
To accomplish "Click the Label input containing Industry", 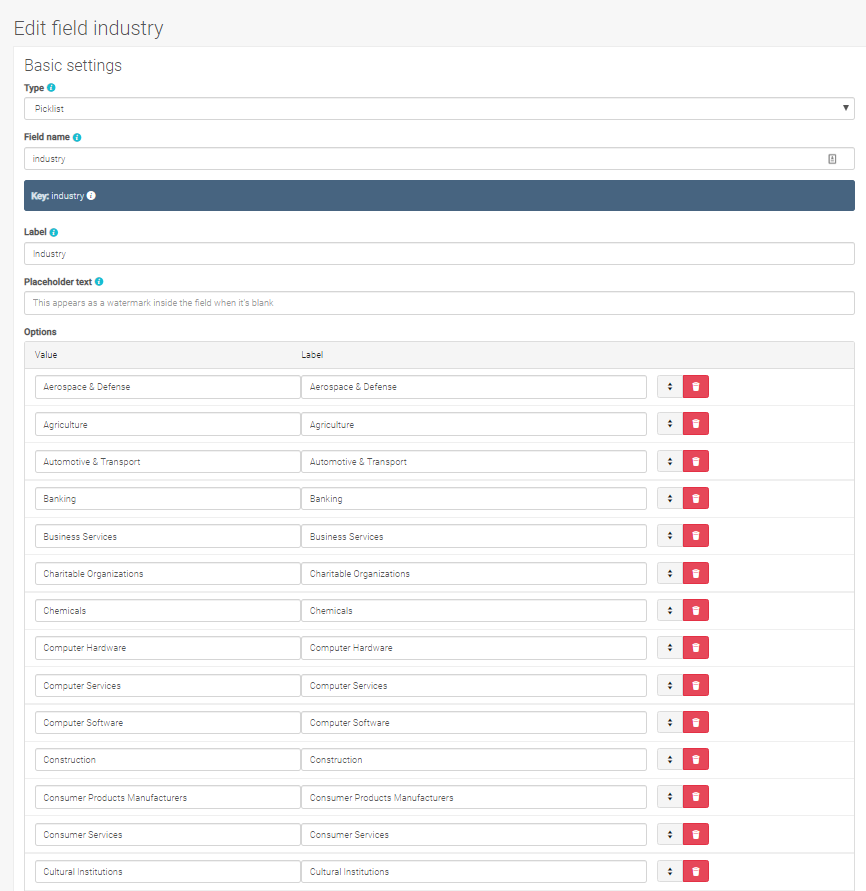I will coord(439,253).
